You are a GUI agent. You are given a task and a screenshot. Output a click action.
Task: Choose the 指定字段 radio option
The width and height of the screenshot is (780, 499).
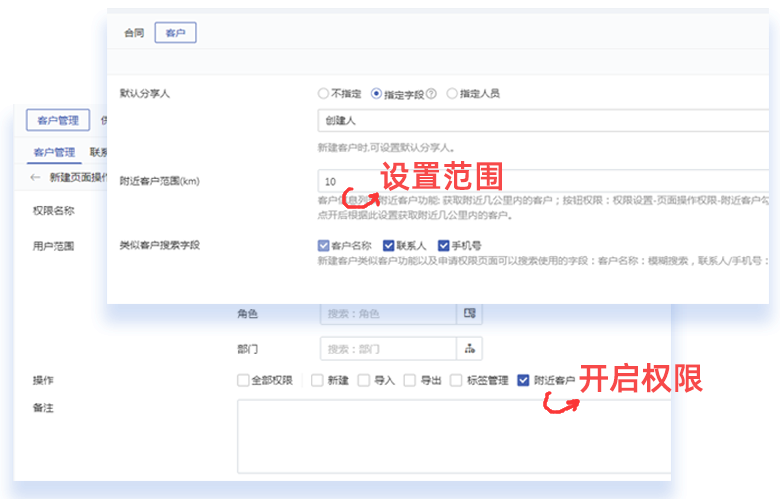click(377, 93)
